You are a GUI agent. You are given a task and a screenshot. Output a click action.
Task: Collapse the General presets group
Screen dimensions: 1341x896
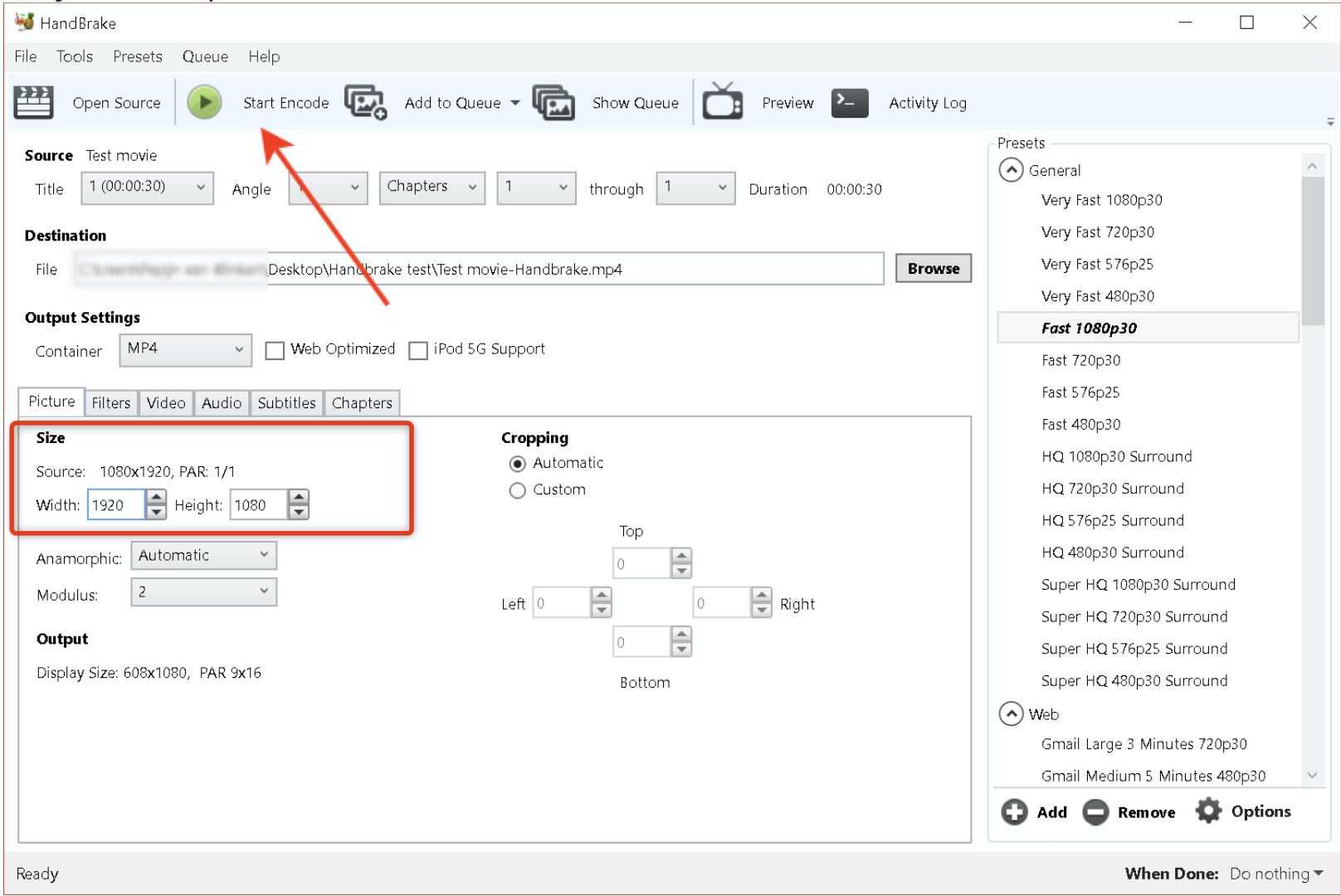tap(1011, 170)
